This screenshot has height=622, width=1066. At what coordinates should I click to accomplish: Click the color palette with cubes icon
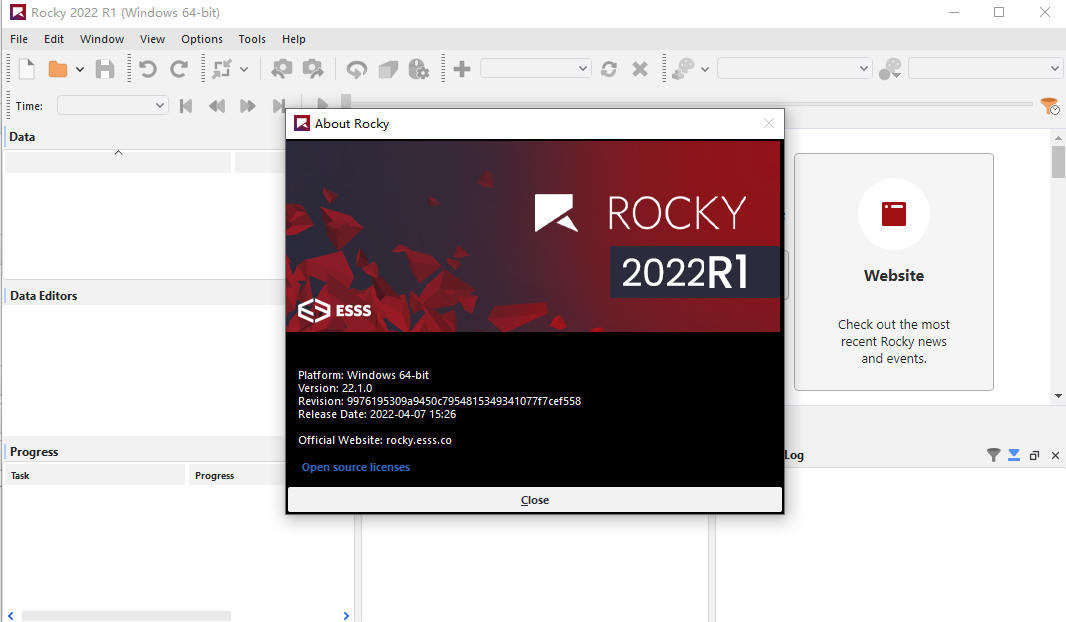(x=683, y=69)
